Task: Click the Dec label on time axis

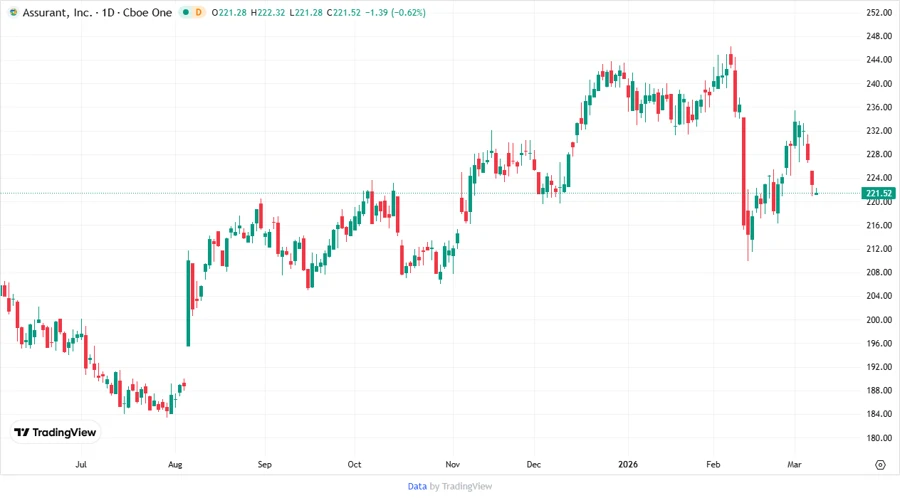Action: 534,464
